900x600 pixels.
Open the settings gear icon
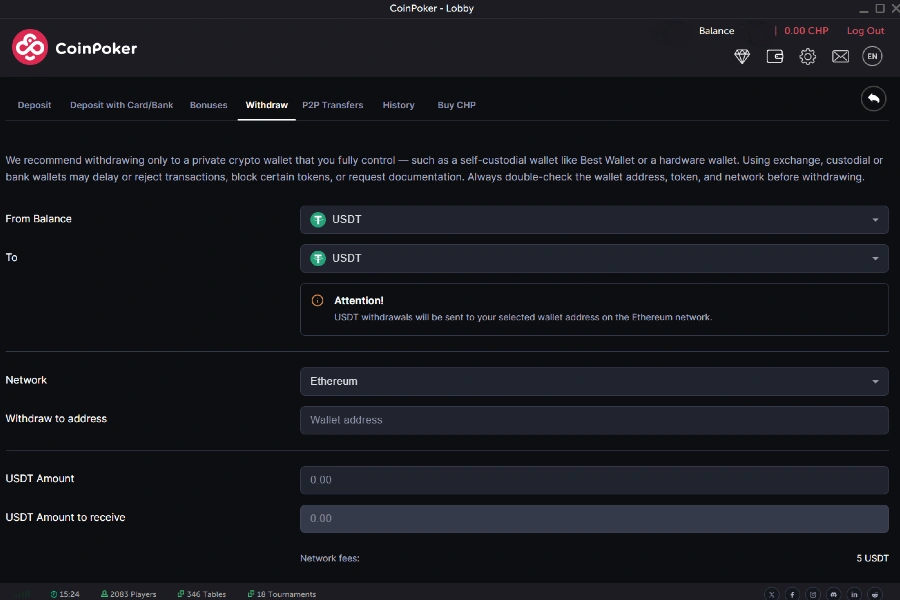(x=808, y=57)
